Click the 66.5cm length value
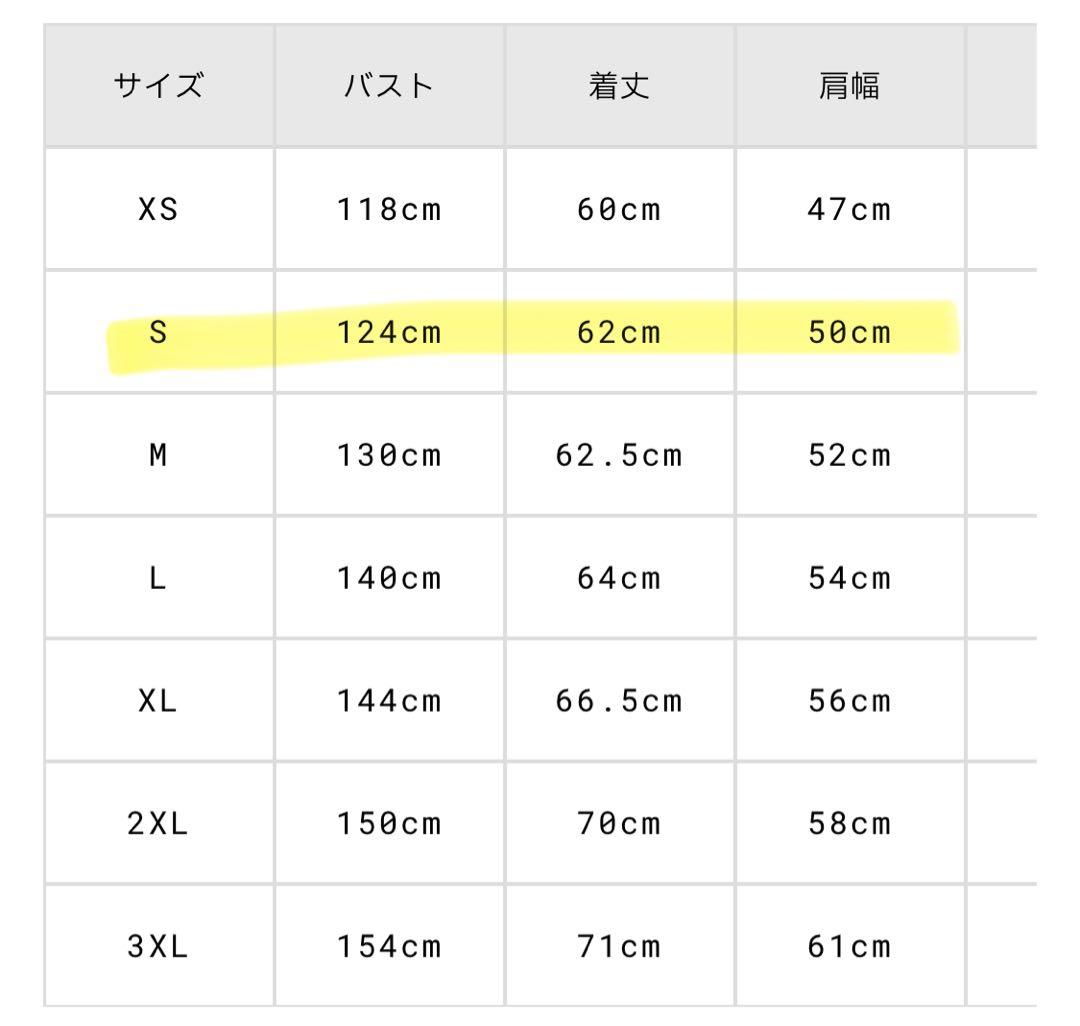Viewport: 1080px width, 1026px height. (619, 702)
